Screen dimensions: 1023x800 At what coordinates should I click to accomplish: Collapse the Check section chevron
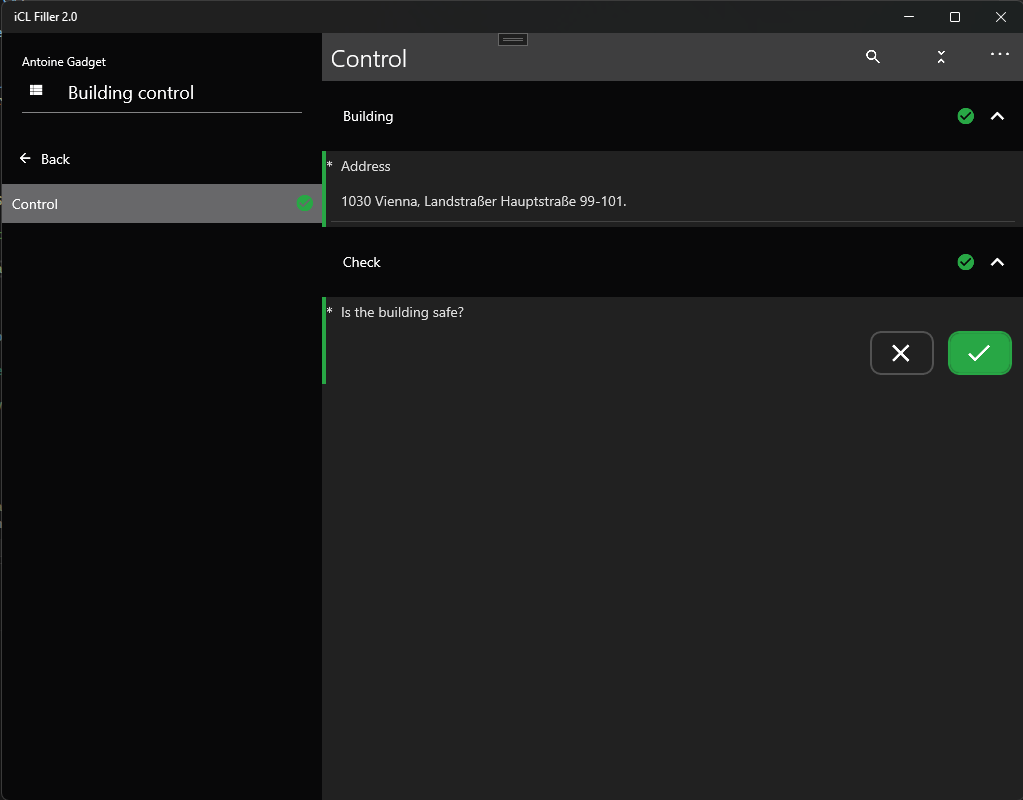point(997,262)
